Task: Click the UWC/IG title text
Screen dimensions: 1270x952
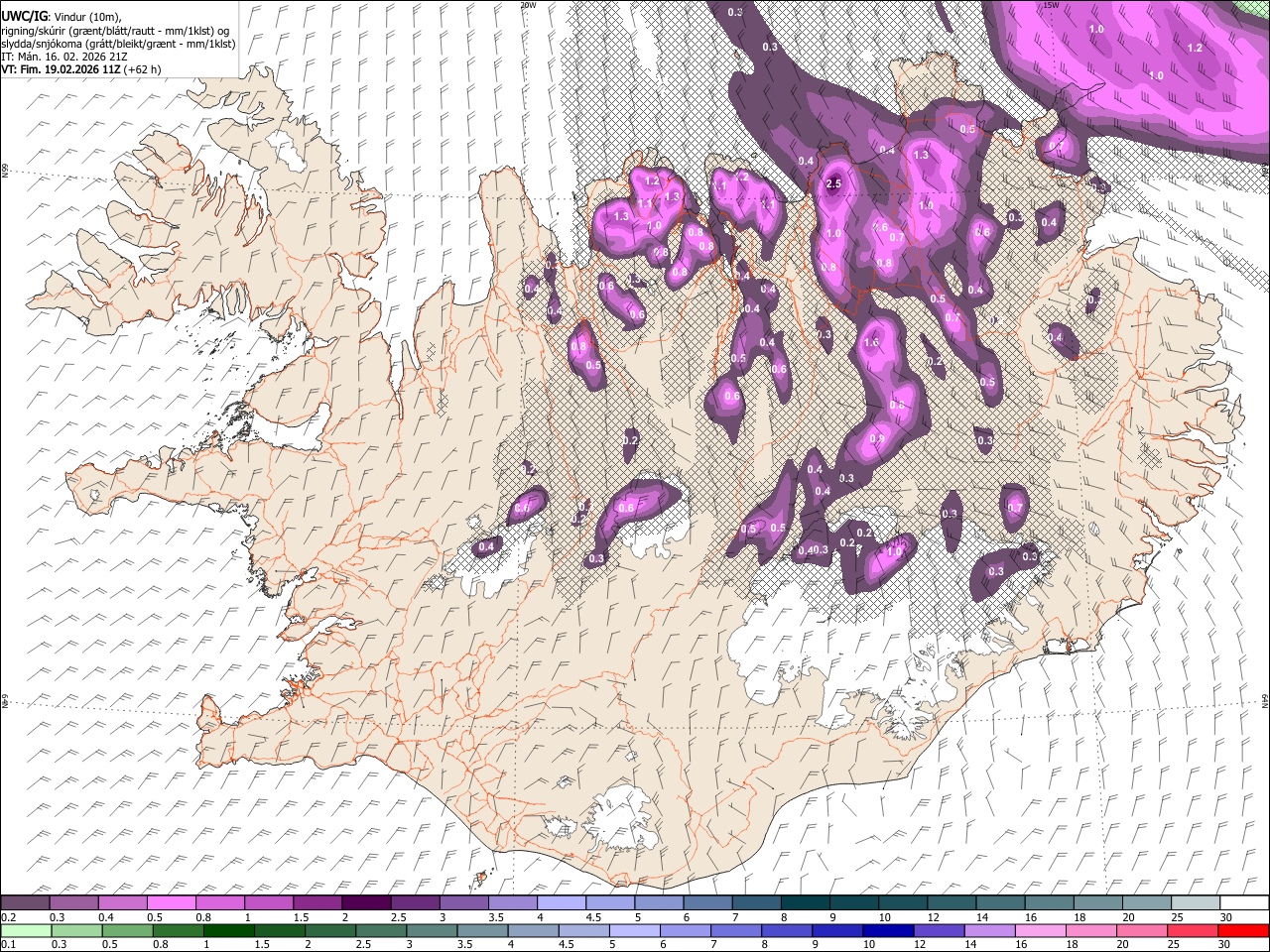Action: 23,16
